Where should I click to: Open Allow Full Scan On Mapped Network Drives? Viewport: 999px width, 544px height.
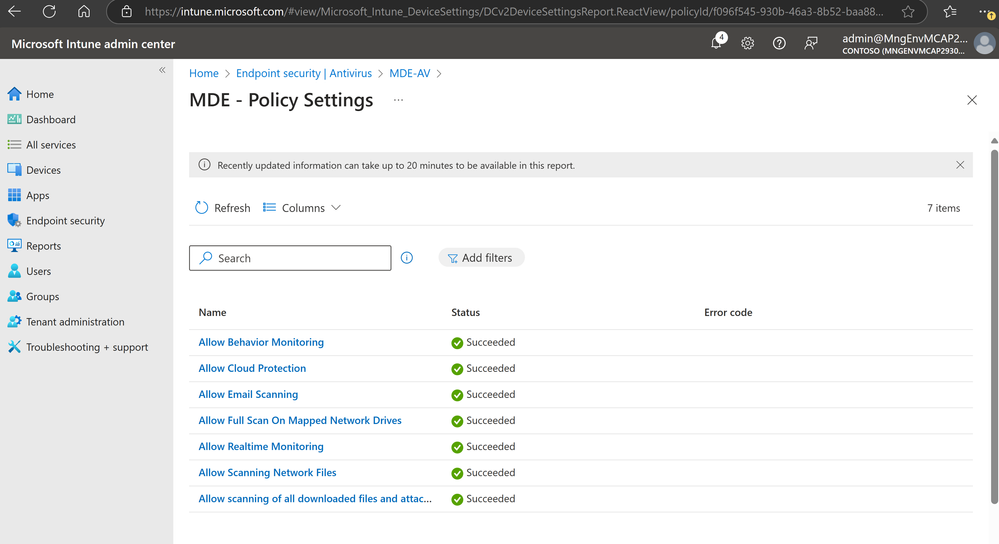click(x=300, y=420)
